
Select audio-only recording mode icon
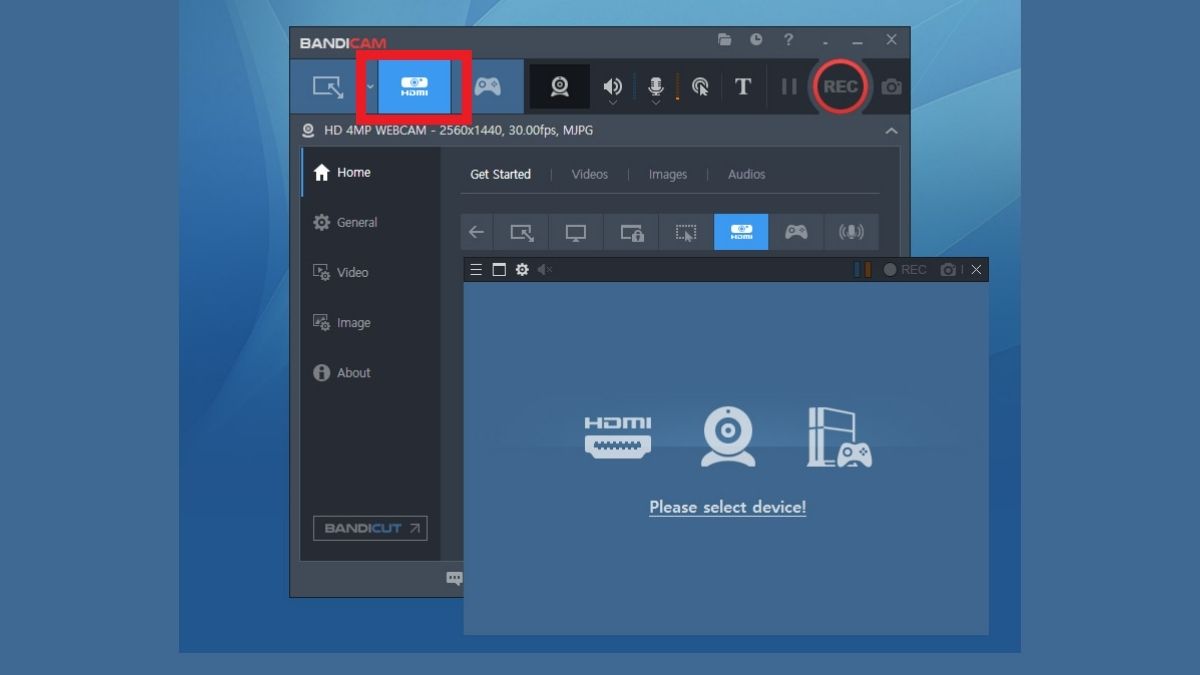(851, 232)
